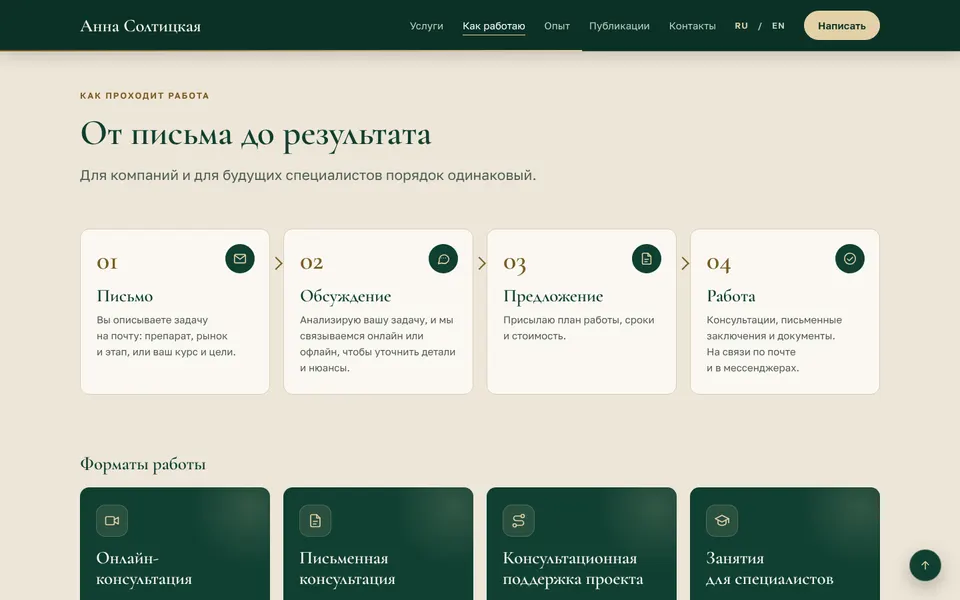Viewport: 960px width, 600px height.
Task: Click the graduation cap icon on the Занятия для специалистов card
Action: point(722,520)
